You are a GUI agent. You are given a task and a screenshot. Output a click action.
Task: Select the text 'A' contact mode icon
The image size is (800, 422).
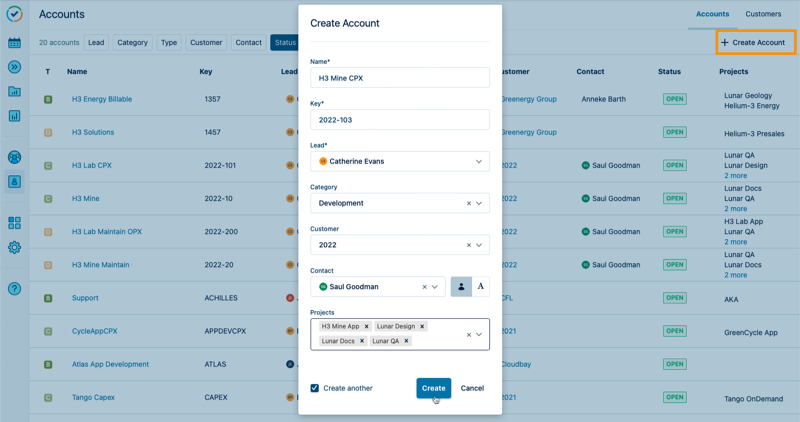coord(480,287)
